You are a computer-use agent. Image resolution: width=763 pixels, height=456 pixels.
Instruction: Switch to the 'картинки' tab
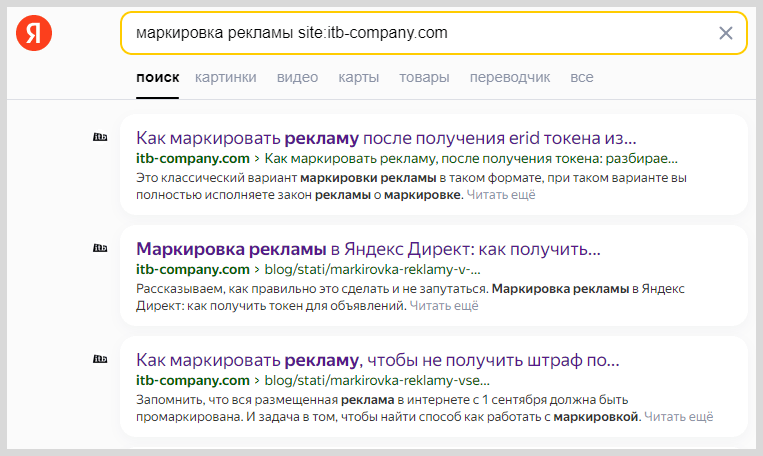point(226,77)
